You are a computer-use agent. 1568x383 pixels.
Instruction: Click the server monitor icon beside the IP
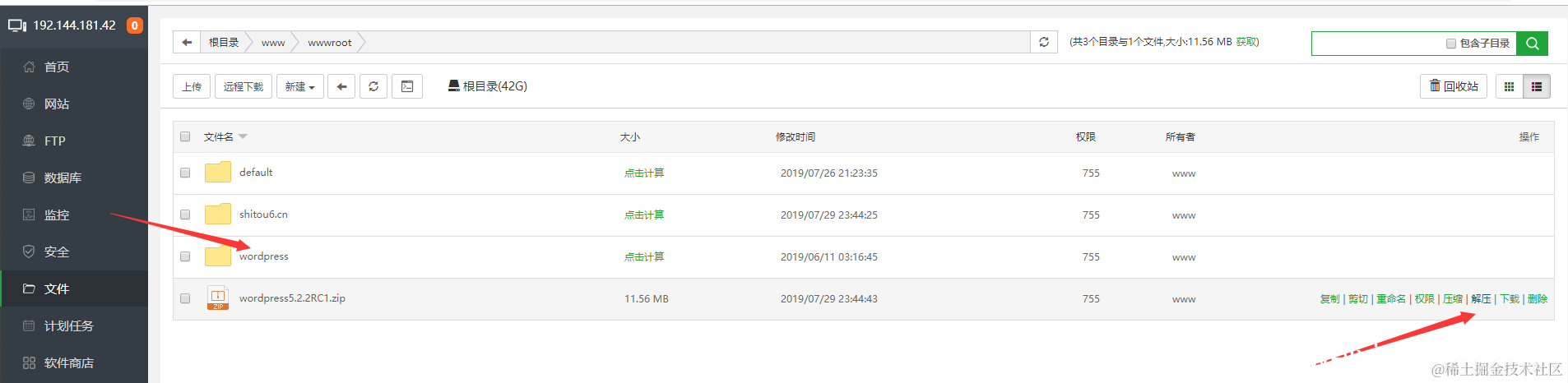[x=17, y=25]
